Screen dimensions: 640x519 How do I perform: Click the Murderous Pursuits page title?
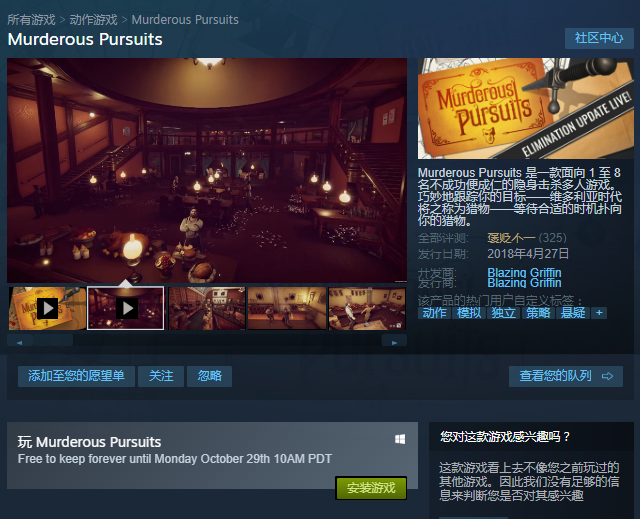click(x=85, y=40)
